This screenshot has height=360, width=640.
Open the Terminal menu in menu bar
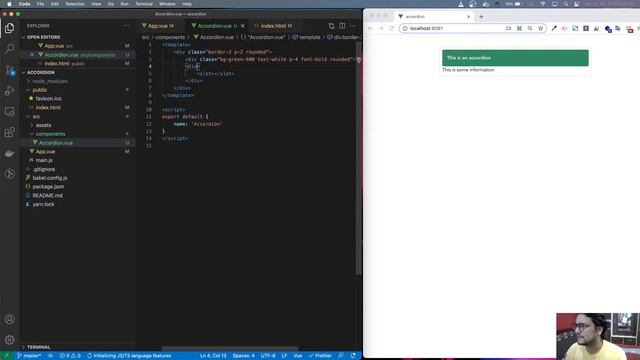point(144,4)
